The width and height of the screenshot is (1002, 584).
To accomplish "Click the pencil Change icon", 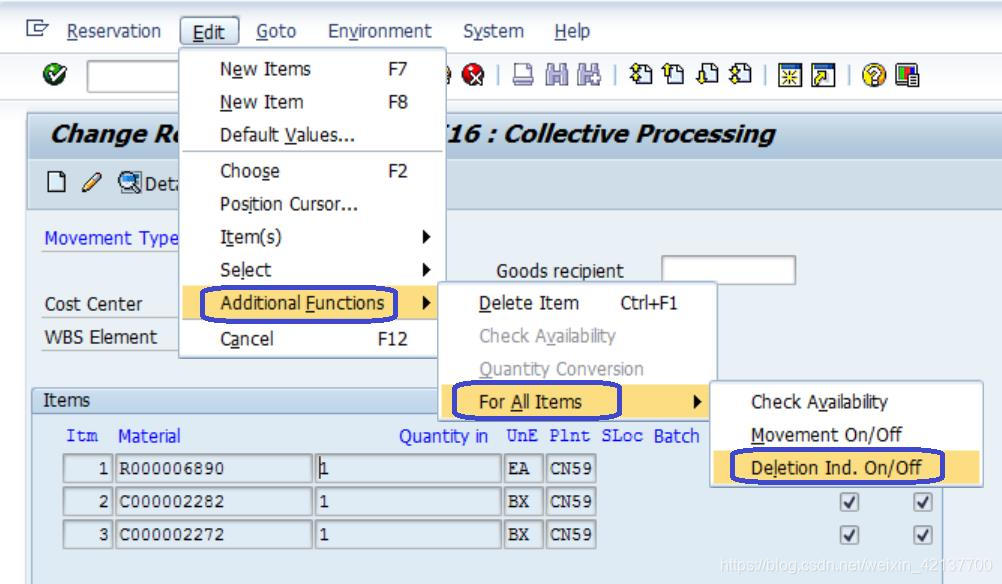I will coord(91,183).
